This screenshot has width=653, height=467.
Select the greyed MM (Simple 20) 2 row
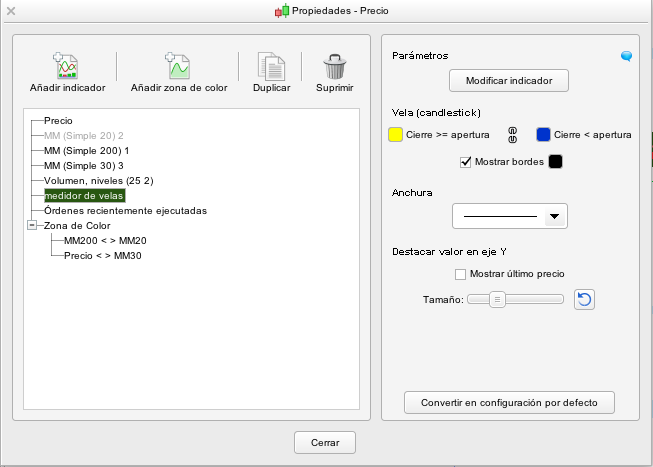84,136
